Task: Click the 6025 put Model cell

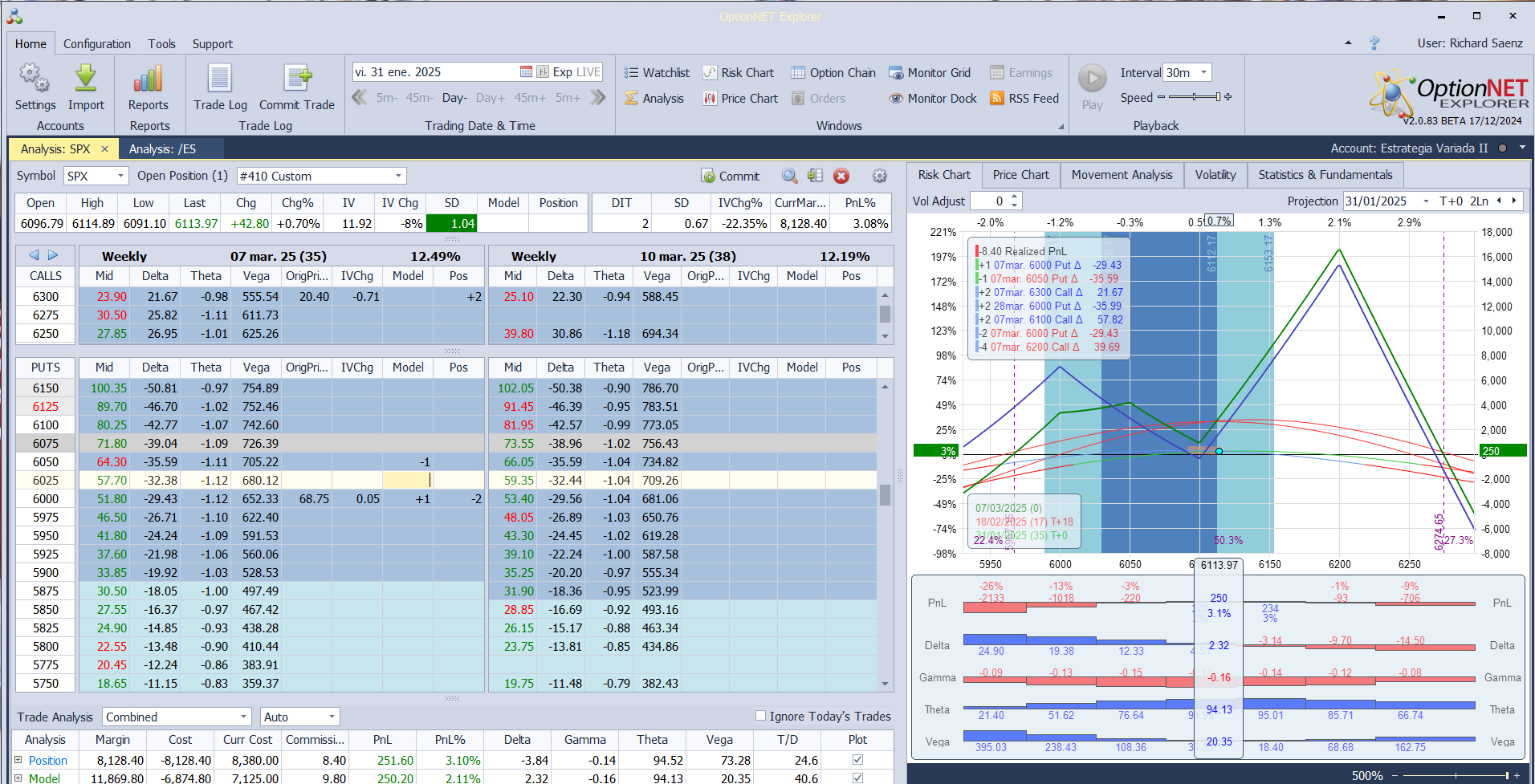Action: (408, 480)
